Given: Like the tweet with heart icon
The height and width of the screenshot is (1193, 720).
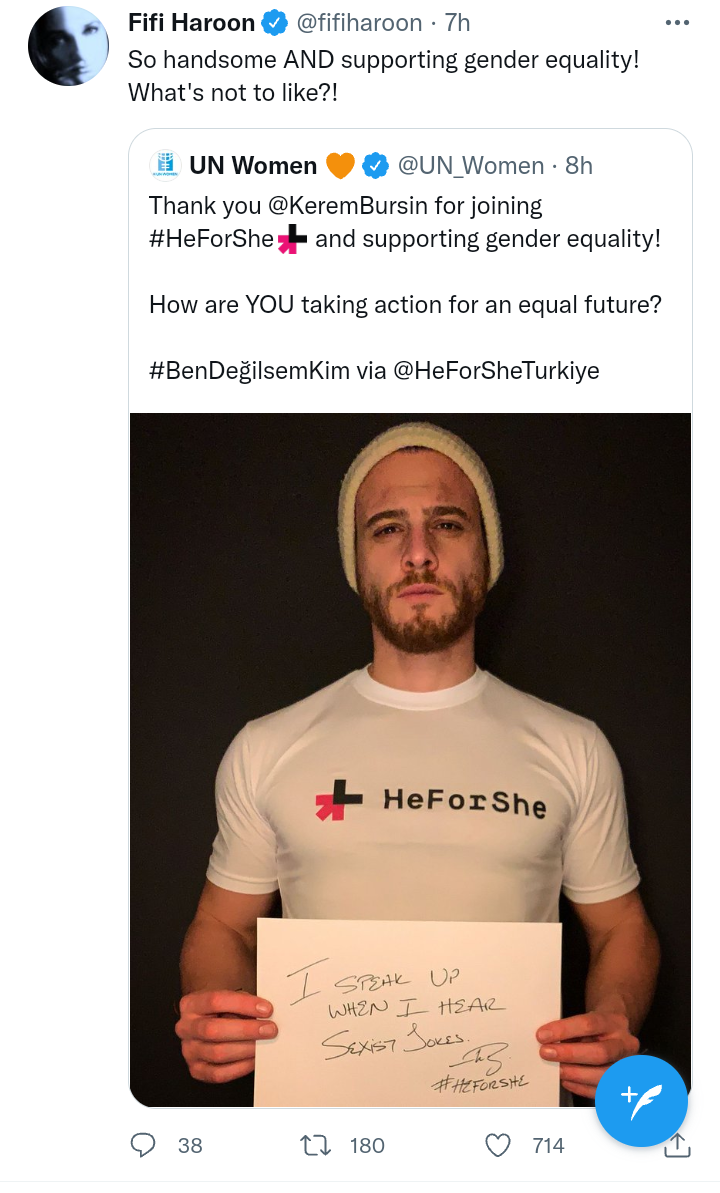Looking at the screenshot, I should 498,1144.
